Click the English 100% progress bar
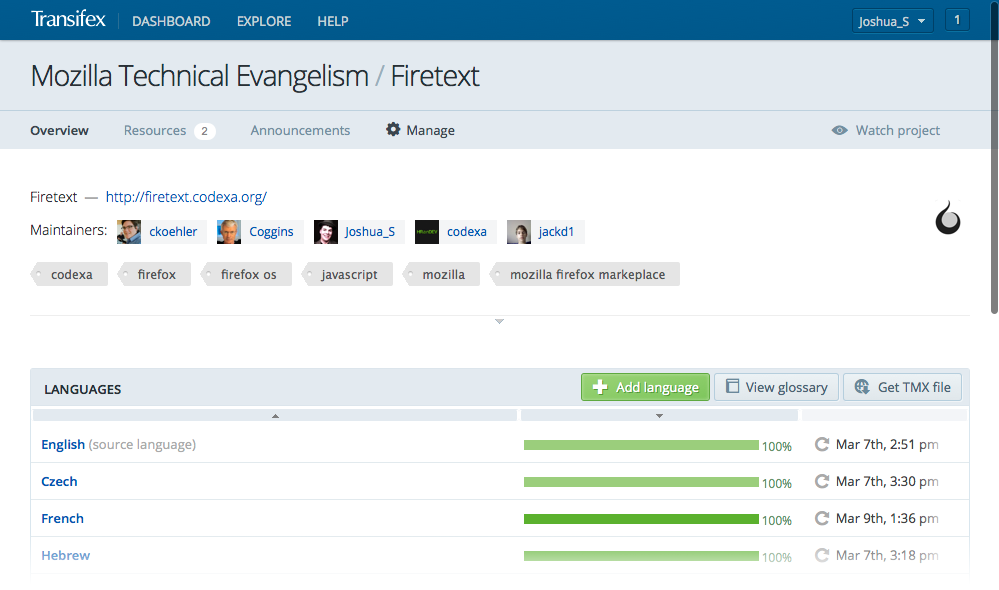This screenshot has height=590, width=999. pos(641,445)
